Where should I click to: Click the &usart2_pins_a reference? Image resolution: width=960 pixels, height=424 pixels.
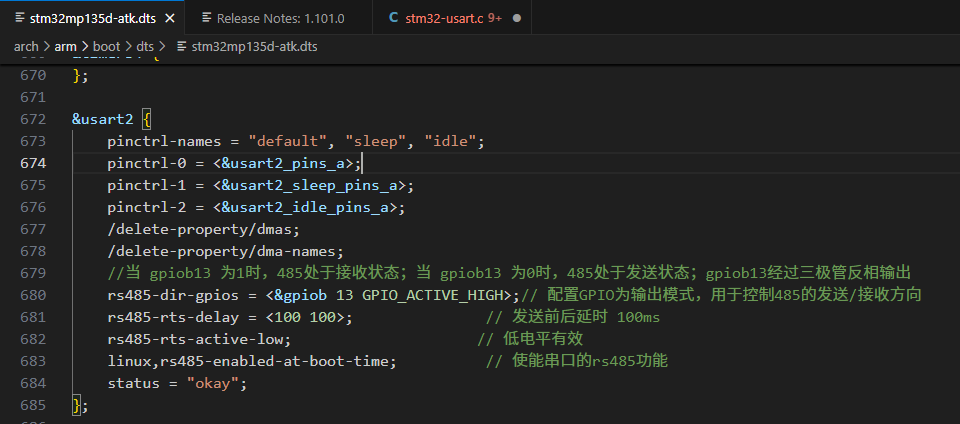tap(283, 163)
